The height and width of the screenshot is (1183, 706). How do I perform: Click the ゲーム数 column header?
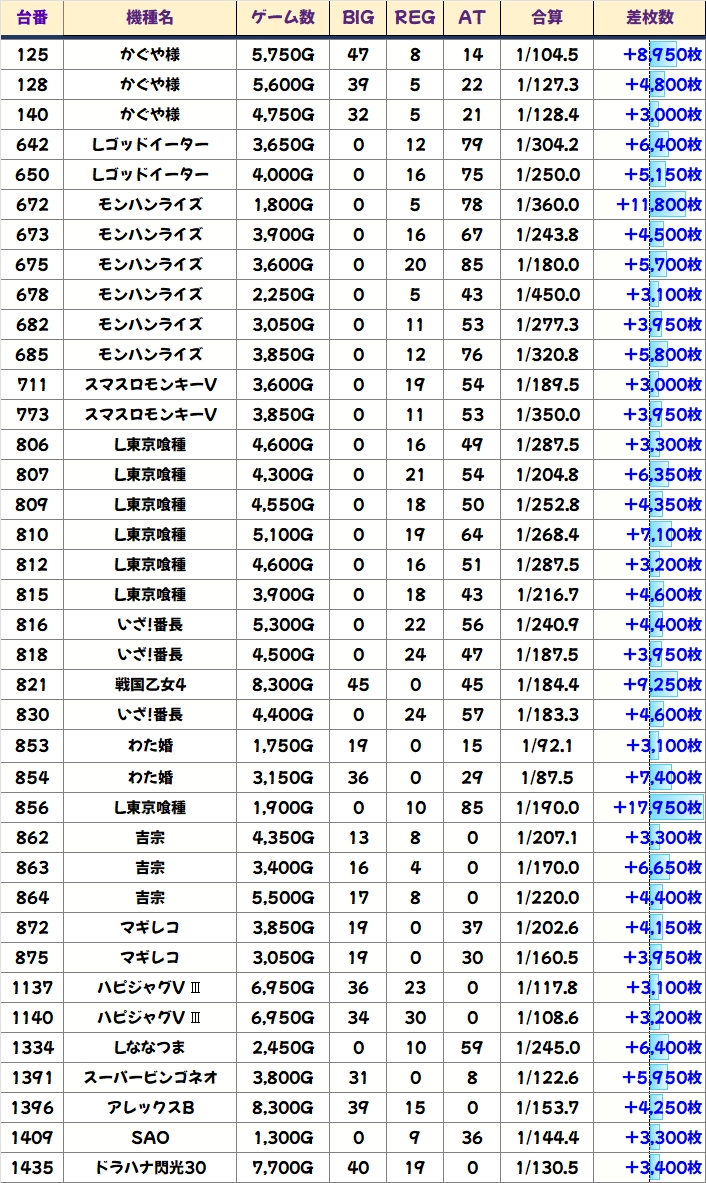click(283, 17)
